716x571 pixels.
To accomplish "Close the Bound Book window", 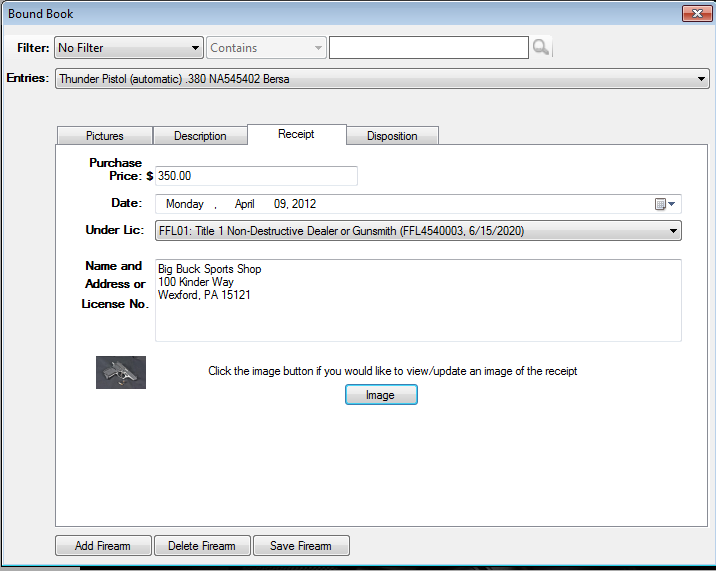I will 697,13.
